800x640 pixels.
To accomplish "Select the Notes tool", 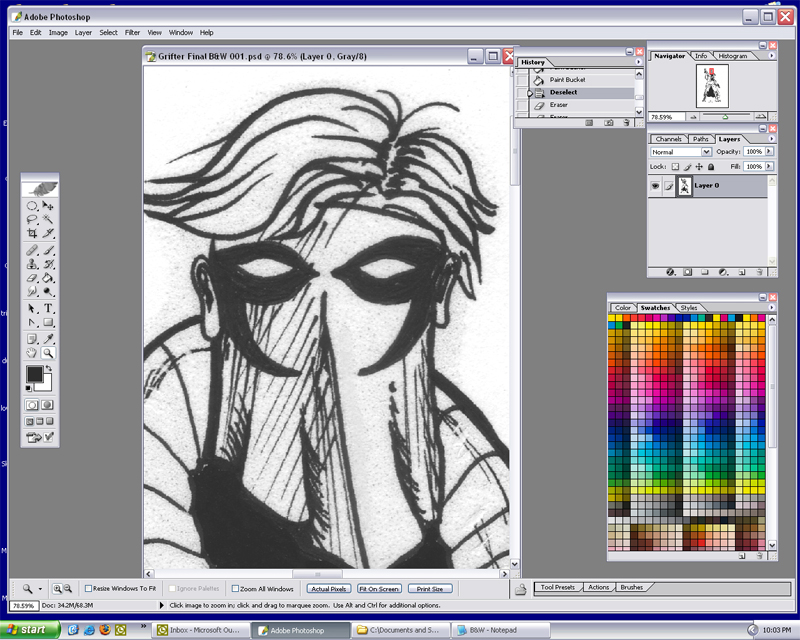I will [x=32, y=339].
